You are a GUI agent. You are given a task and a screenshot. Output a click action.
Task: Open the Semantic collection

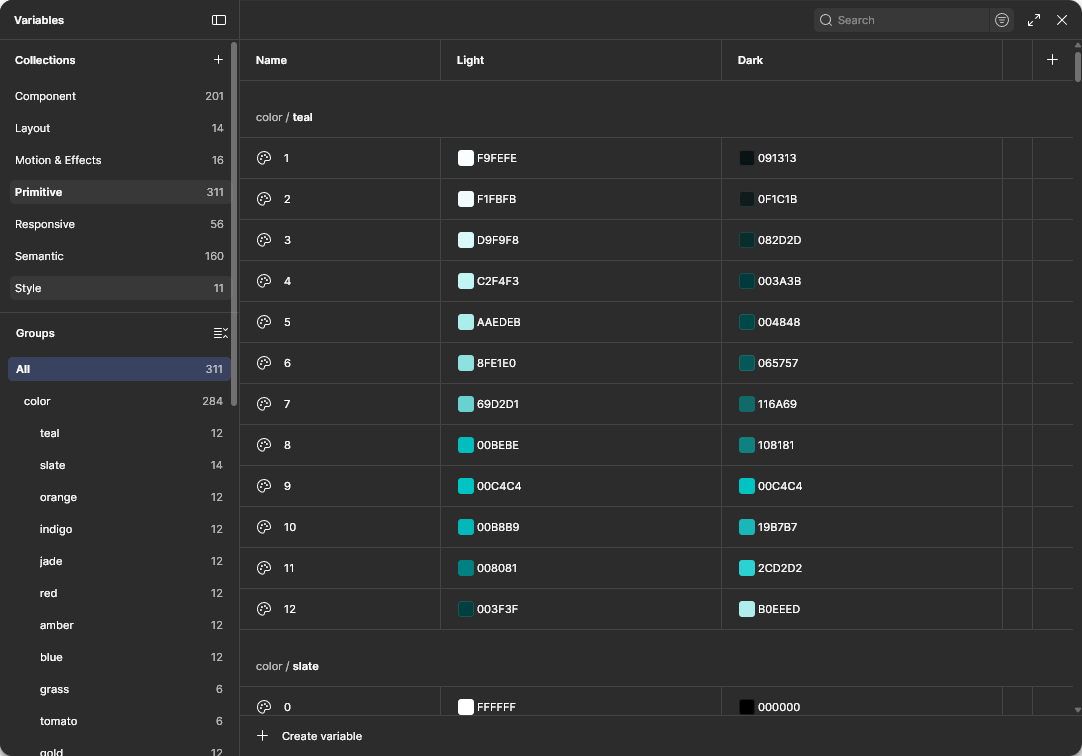point(119,256)
